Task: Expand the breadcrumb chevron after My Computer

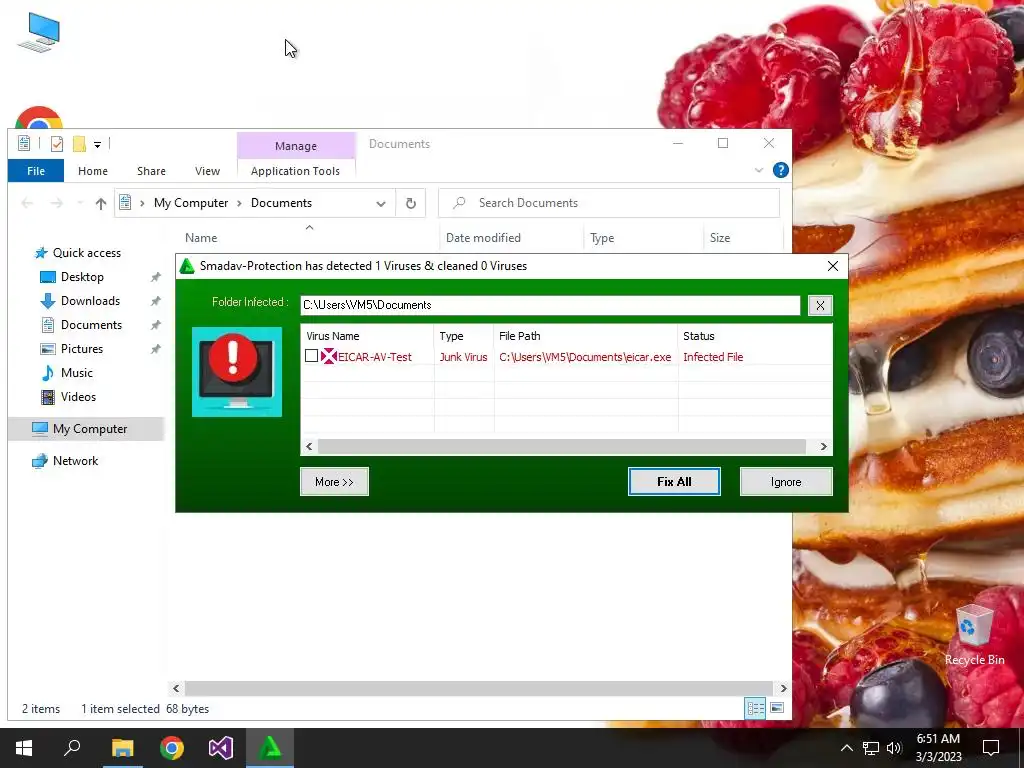Action: pyautogui.click(x=239, y=203)
